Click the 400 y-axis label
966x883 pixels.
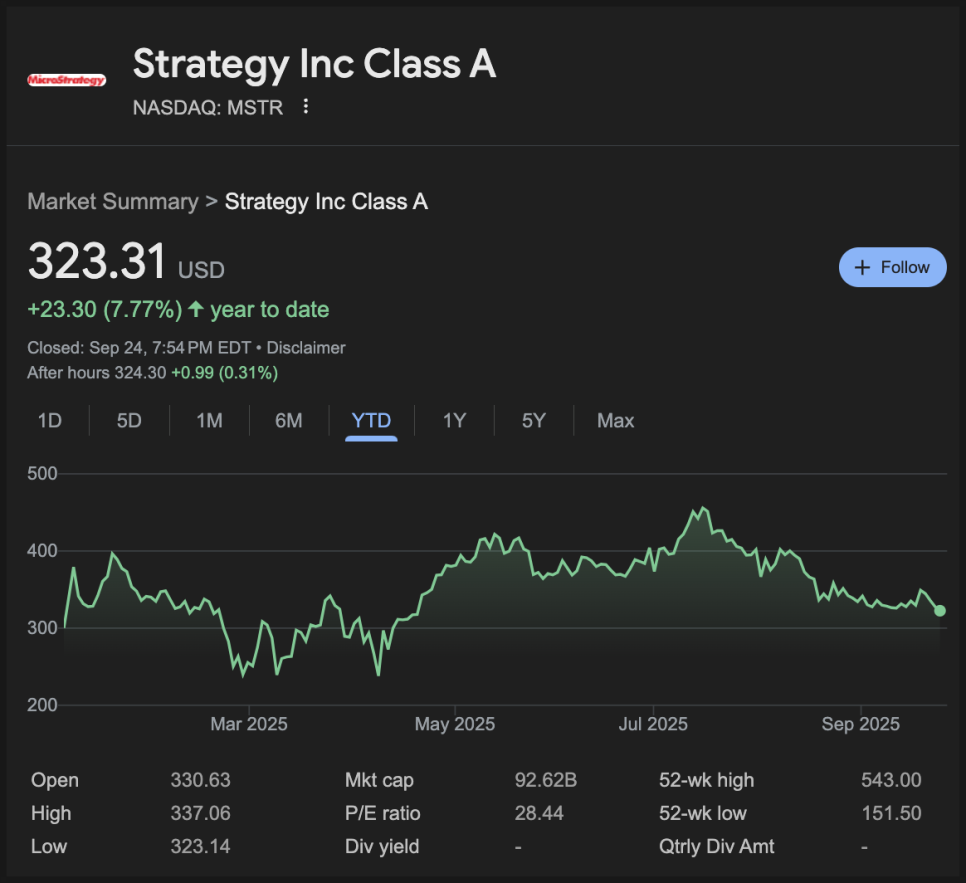click(42, 551)
